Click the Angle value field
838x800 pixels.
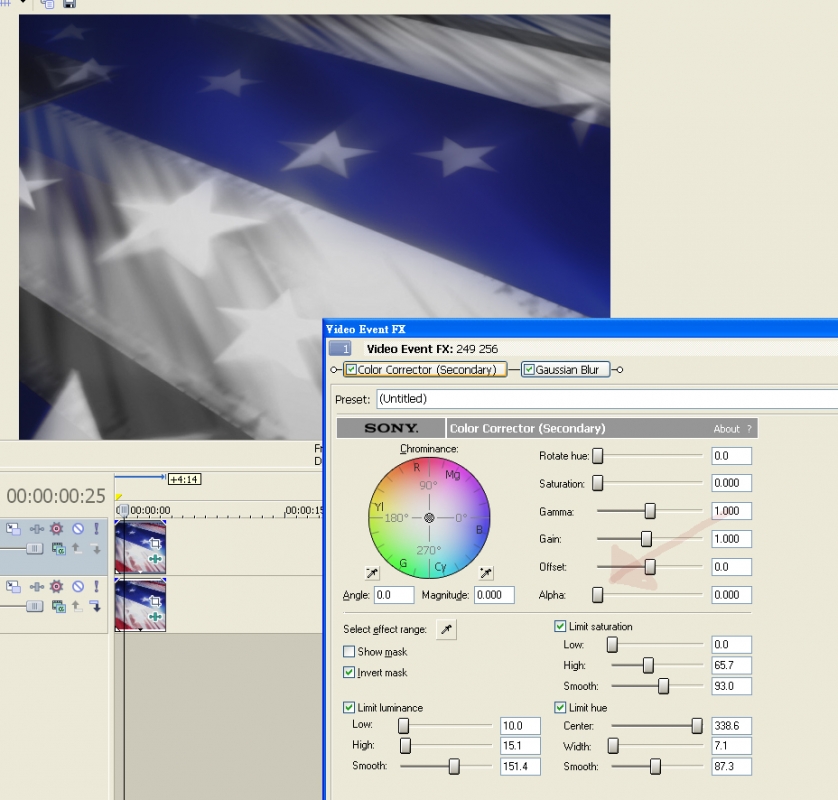(x=394, y=595)
